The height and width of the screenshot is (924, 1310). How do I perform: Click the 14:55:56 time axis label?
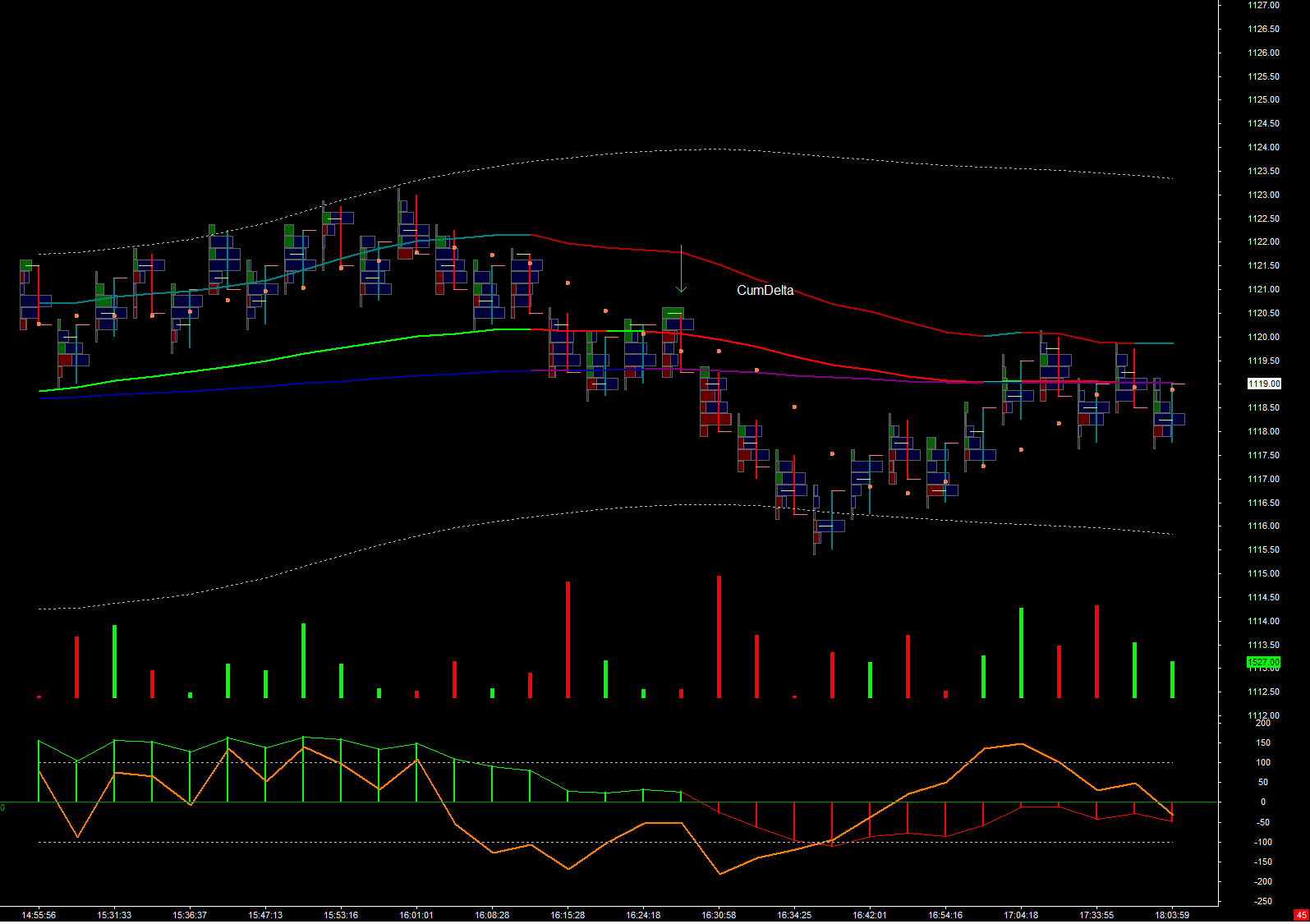39,915
